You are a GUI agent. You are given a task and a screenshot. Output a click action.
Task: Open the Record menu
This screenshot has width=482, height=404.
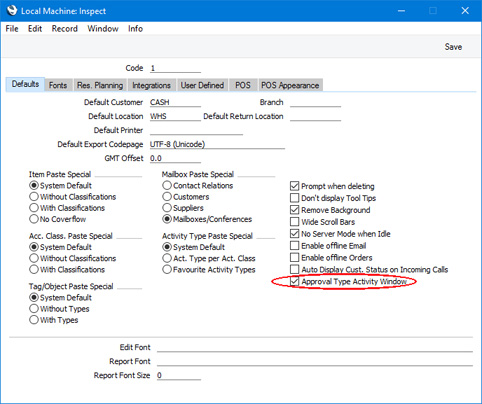coord(64,29)
